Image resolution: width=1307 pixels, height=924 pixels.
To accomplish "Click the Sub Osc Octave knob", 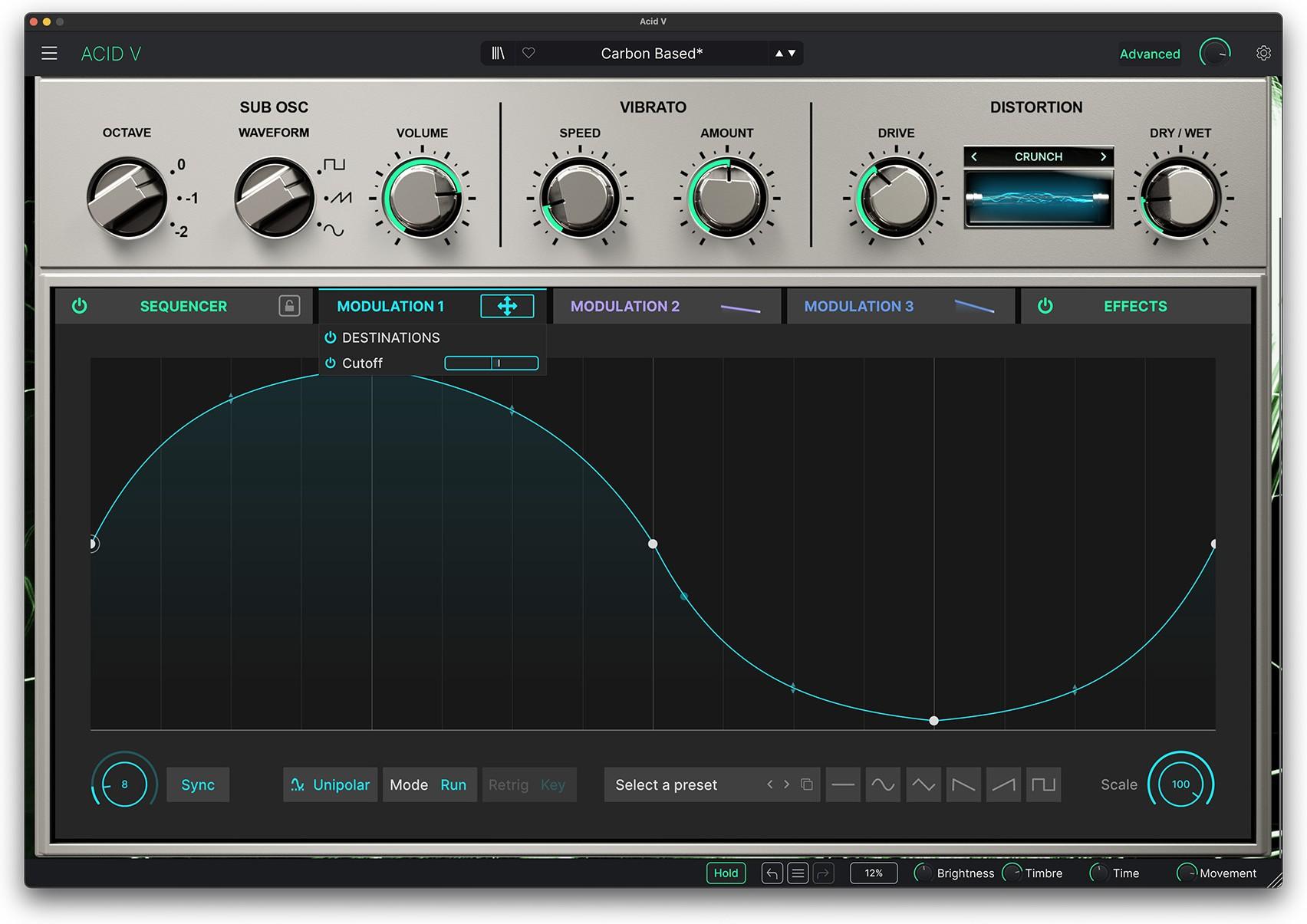I will coord(127,198).
